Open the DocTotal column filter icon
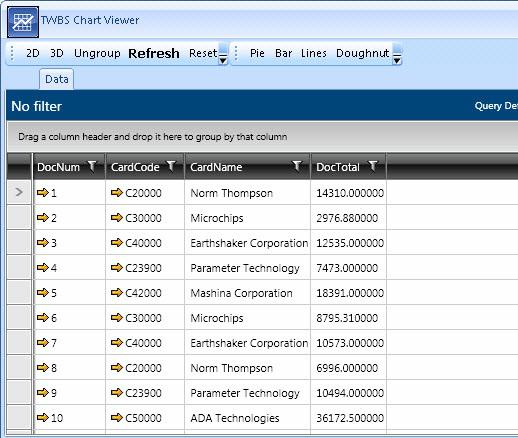518x438 pixels. point(373,166)
